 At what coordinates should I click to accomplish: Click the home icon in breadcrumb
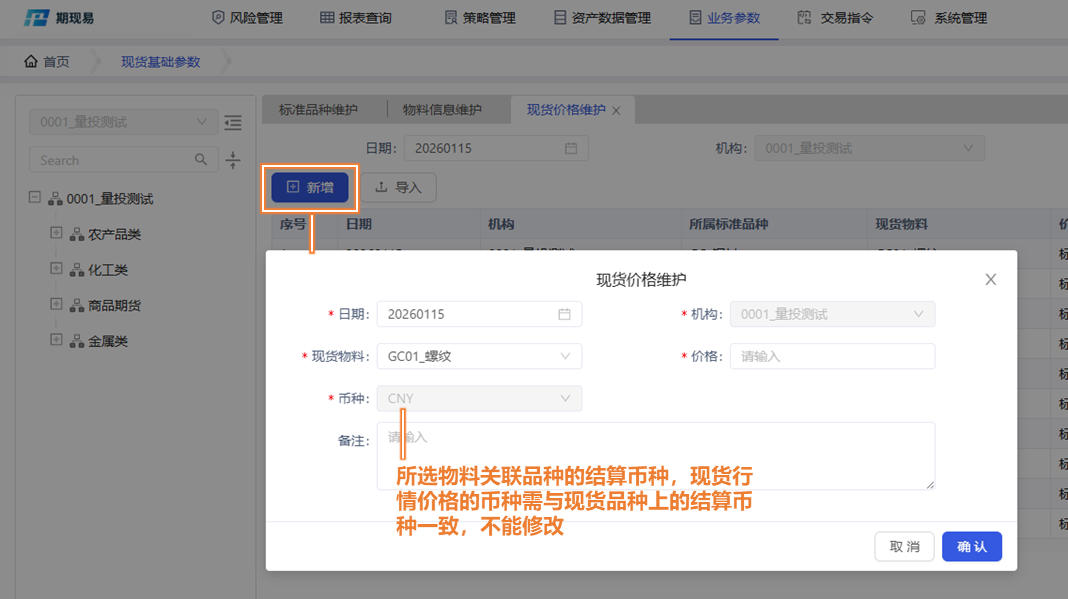click(32, 62)
